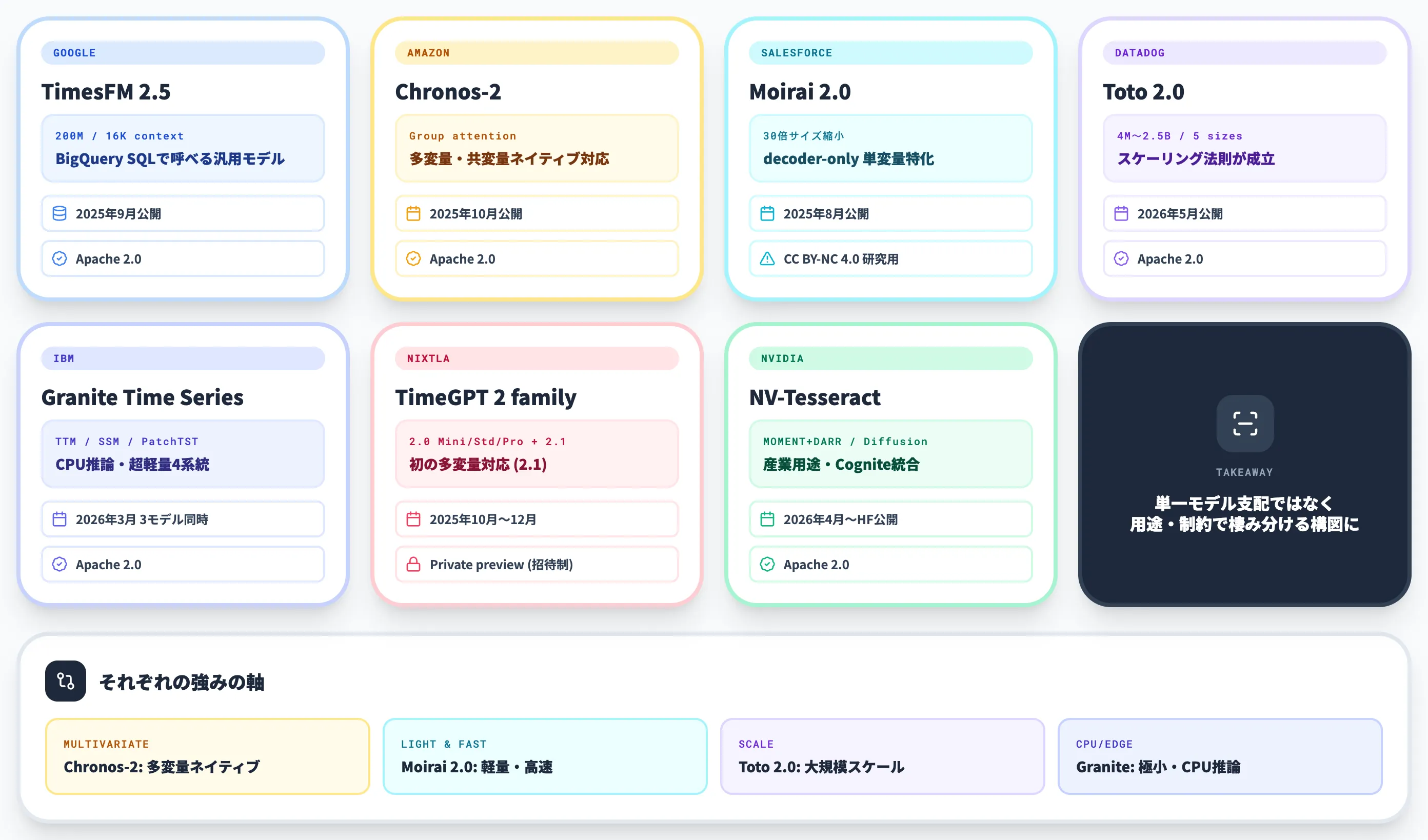Click the warning triangle icon by CC BY-NC 4.0
Viewport: 1428px width, 840px height.
pyautogui.click(x=767, y=259)
